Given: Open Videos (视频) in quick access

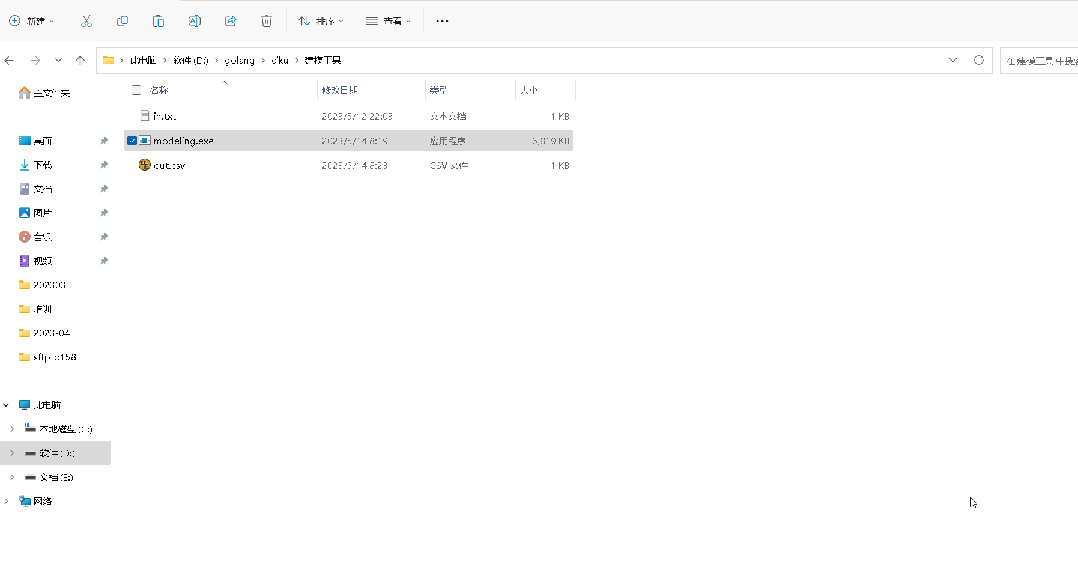Looking at the screenshot, I should (x=36, y=261).
